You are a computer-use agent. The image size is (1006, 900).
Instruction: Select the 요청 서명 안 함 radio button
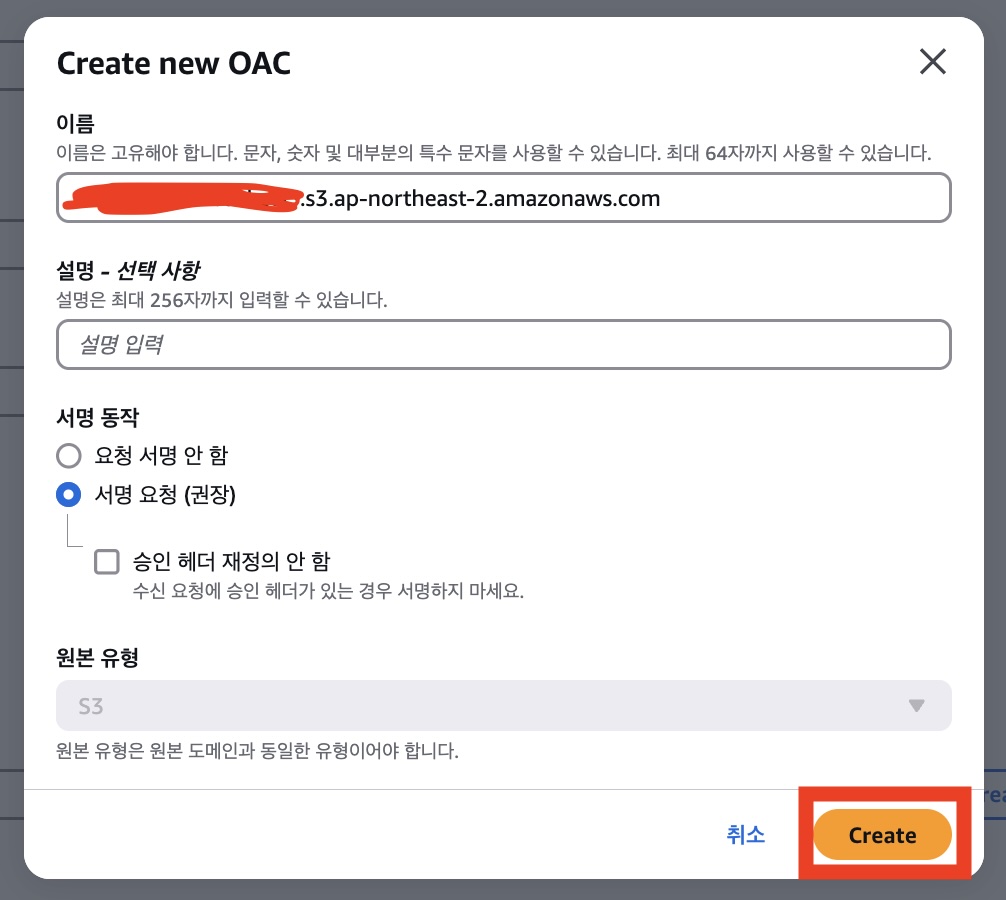pyautogui.click(x=69, y=455)
